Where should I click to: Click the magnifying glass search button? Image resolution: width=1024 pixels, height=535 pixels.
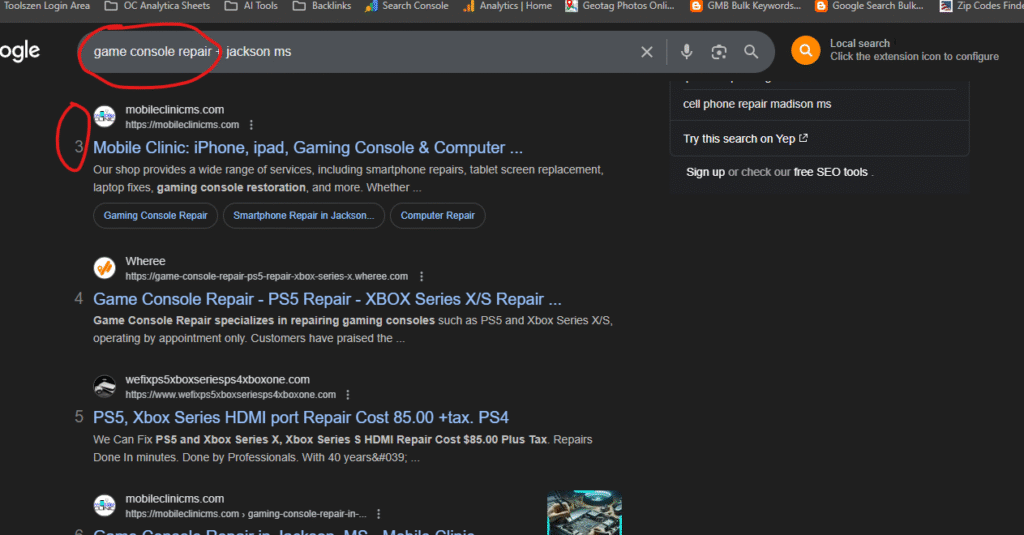[751, 52]
